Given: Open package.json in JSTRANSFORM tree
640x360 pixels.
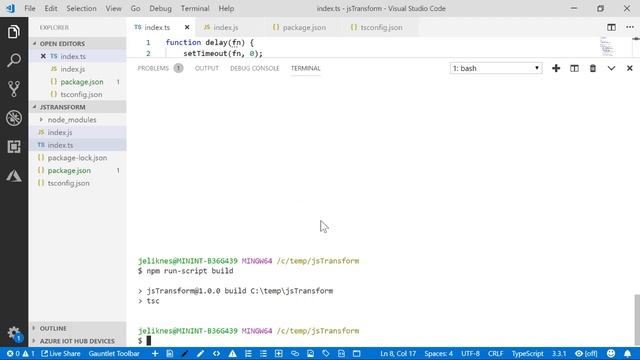Looking at the screenshot, I should 78,170.
